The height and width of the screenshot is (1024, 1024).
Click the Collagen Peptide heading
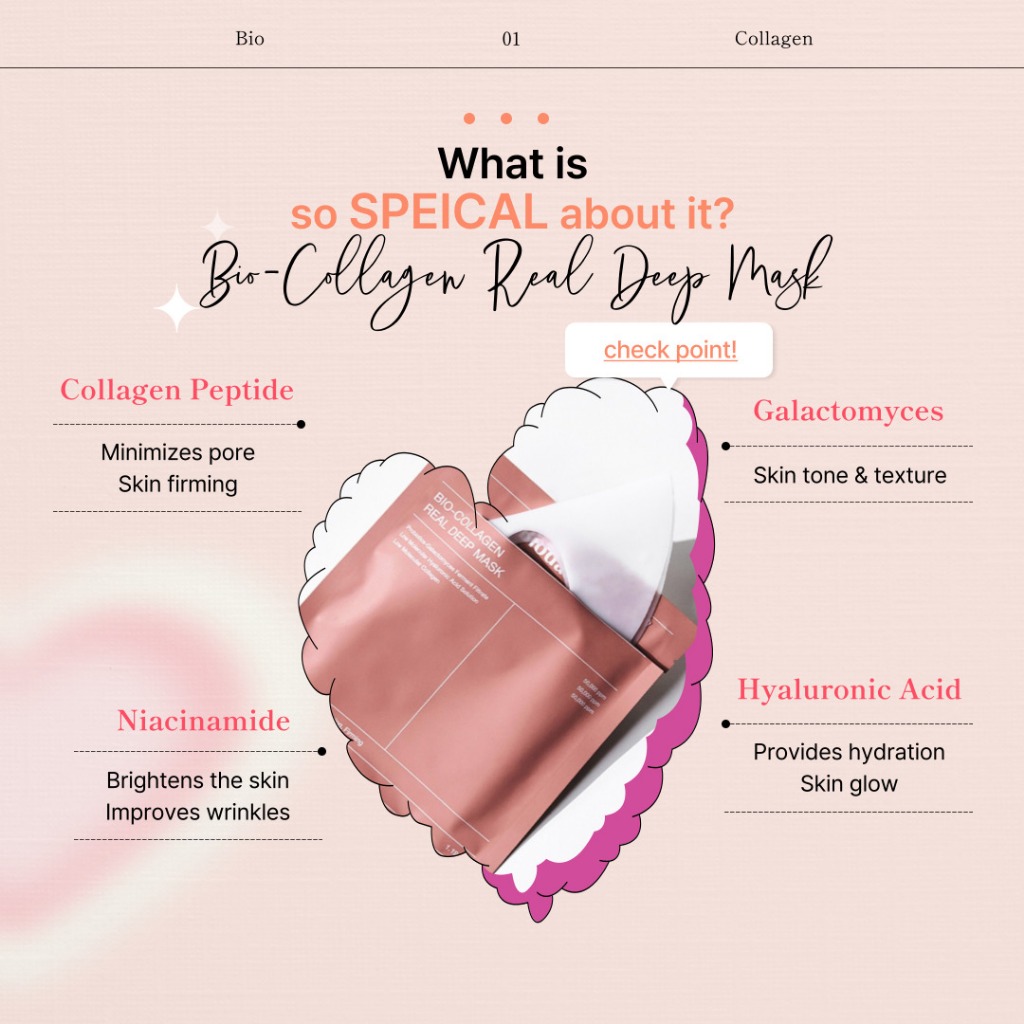(x=177, y=390)
